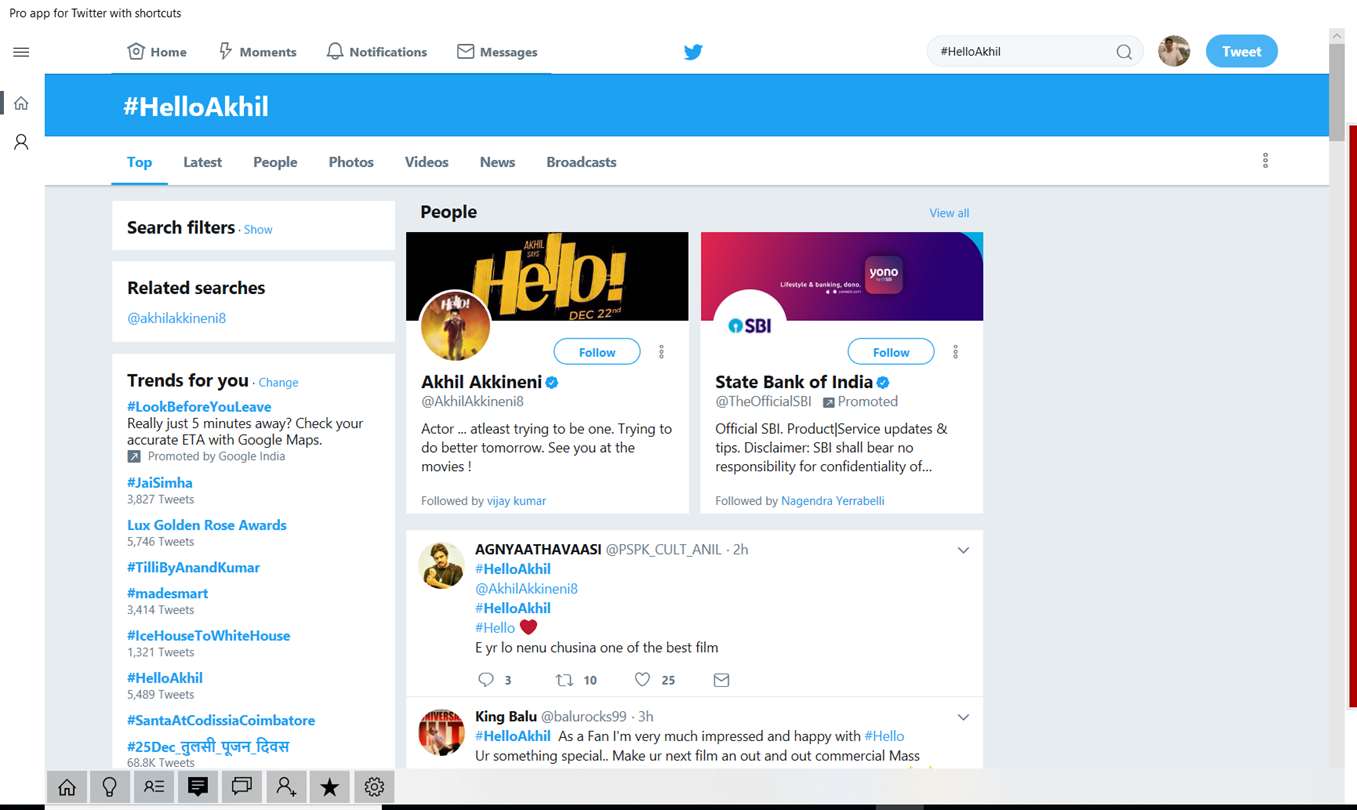Open the @akhilakkineni8 related search

pos(177,318)
